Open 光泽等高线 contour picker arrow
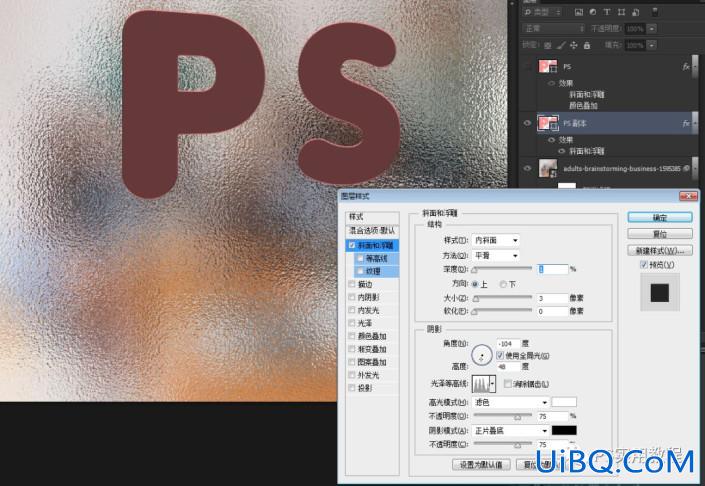Image resolution: width=705 pixels, height=486 pixels. 493,384
